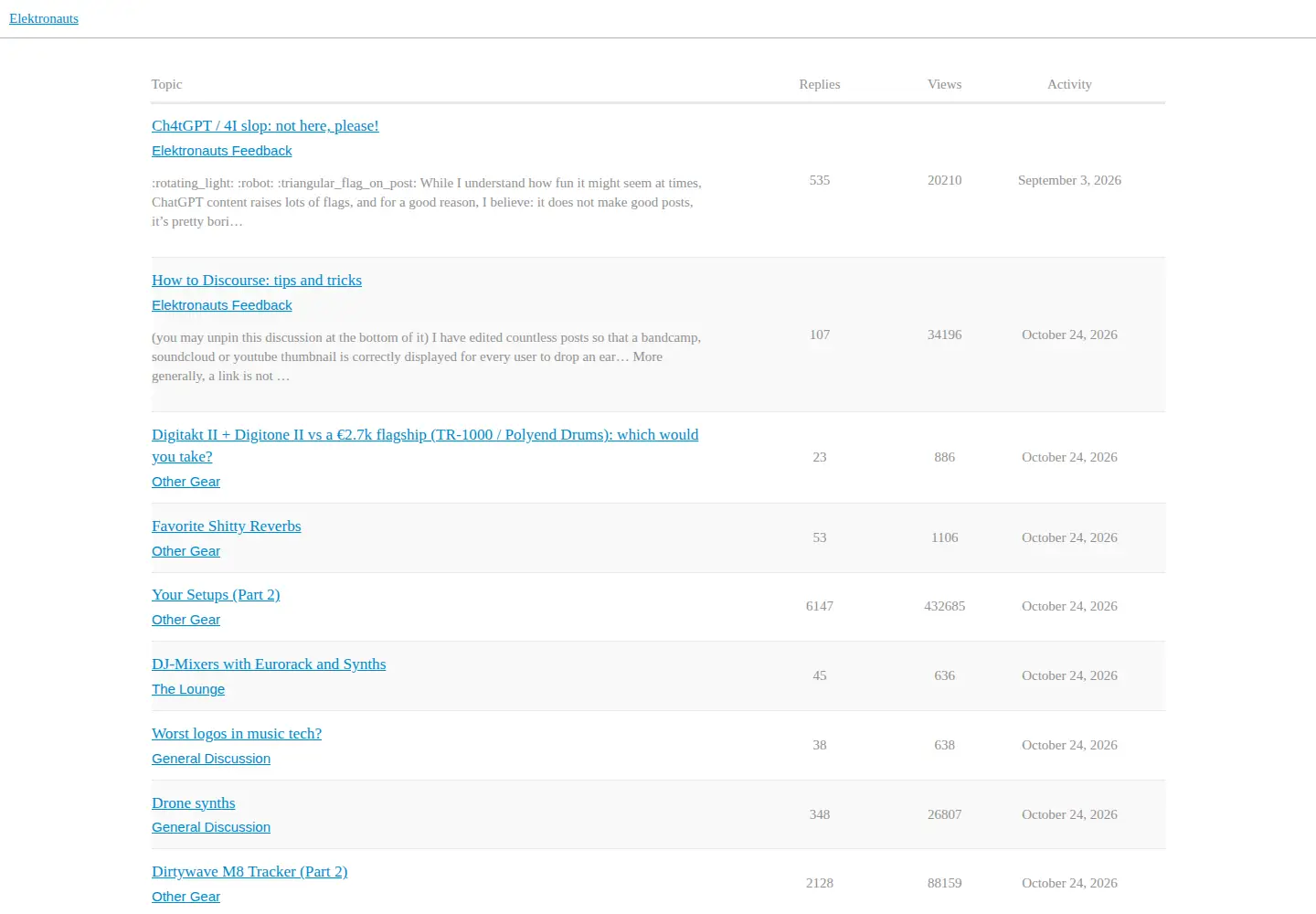Open the "How to Discourse: tips and tricks" topic
This screenshot has width=1316, height=914.
point(257,281)
